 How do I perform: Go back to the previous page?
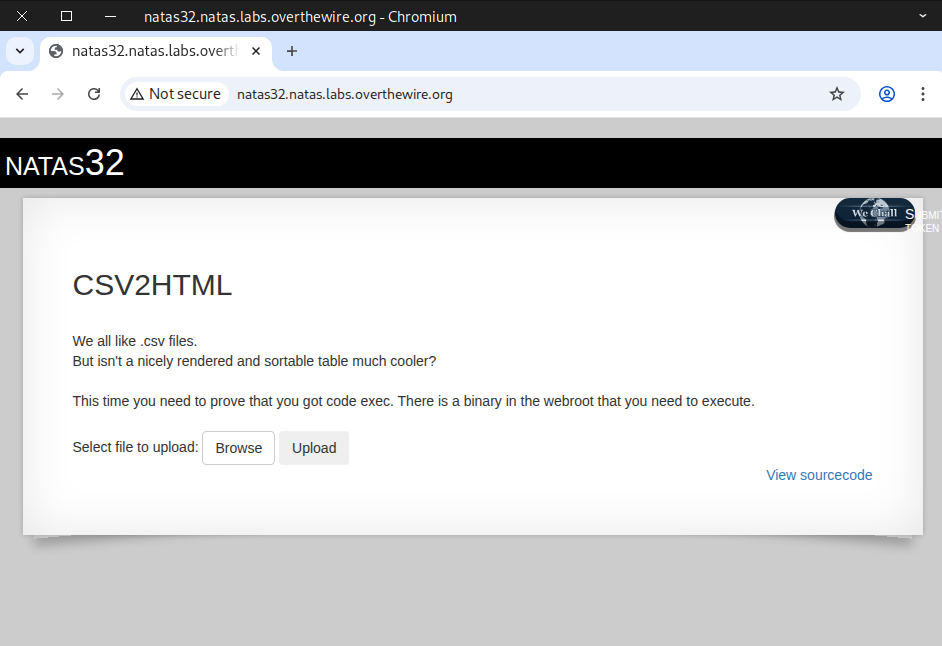[22, 94]
